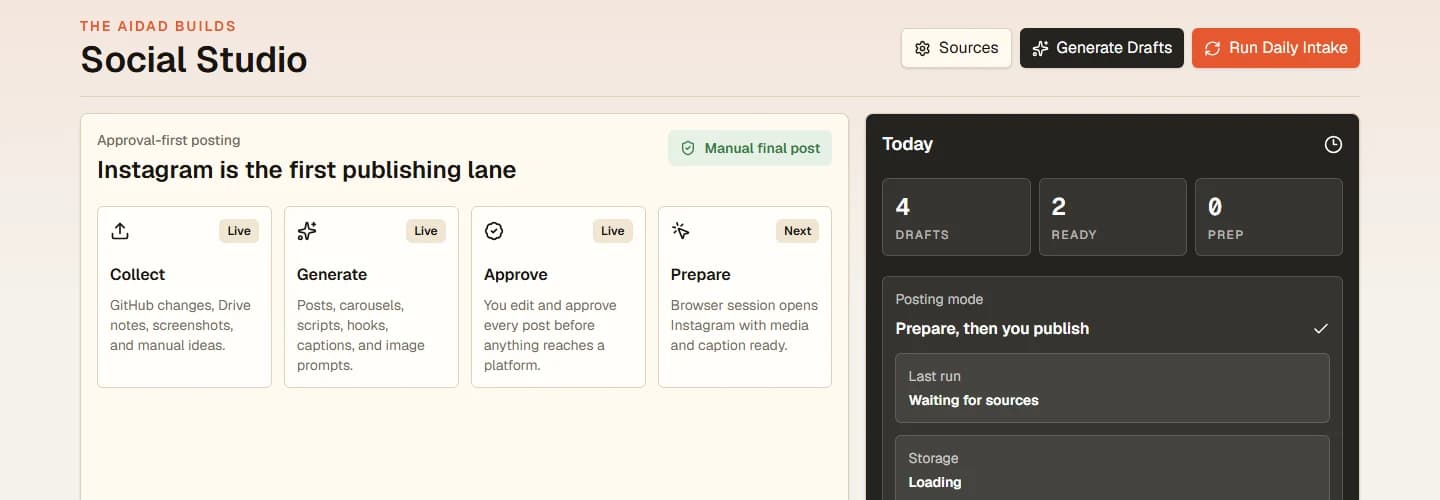Click the Posts, carousels, scripts description
Viewport: 1440px width, 500px height.
[x=361, y=335]
